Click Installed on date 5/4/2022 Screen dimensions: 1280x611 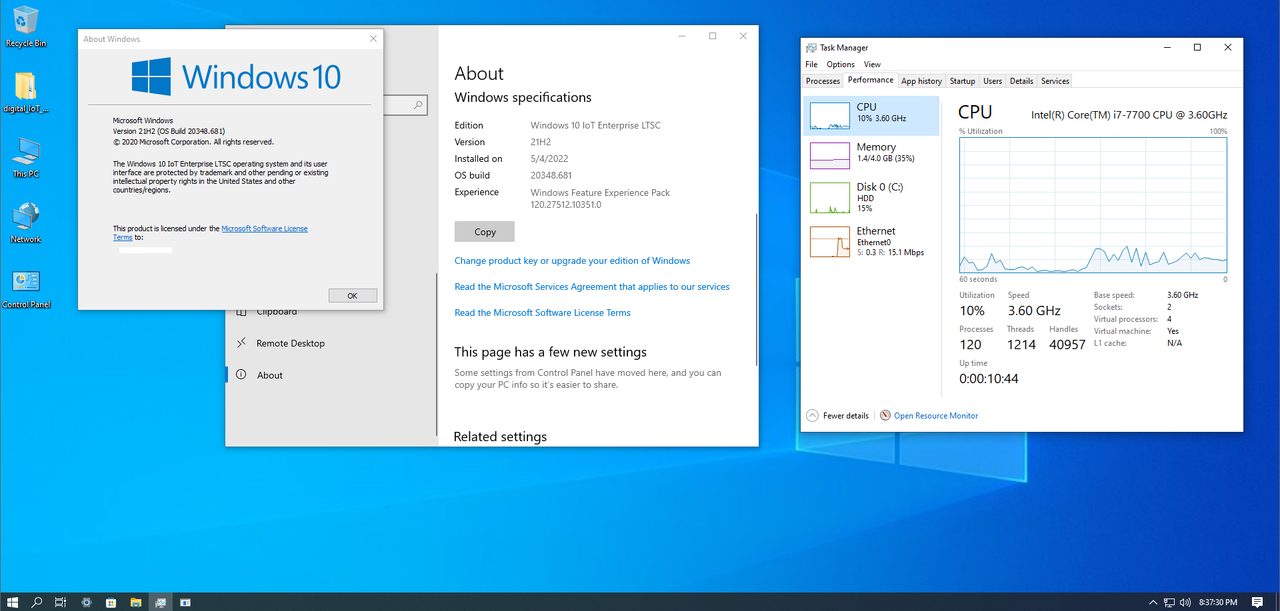tap(550, 158)
